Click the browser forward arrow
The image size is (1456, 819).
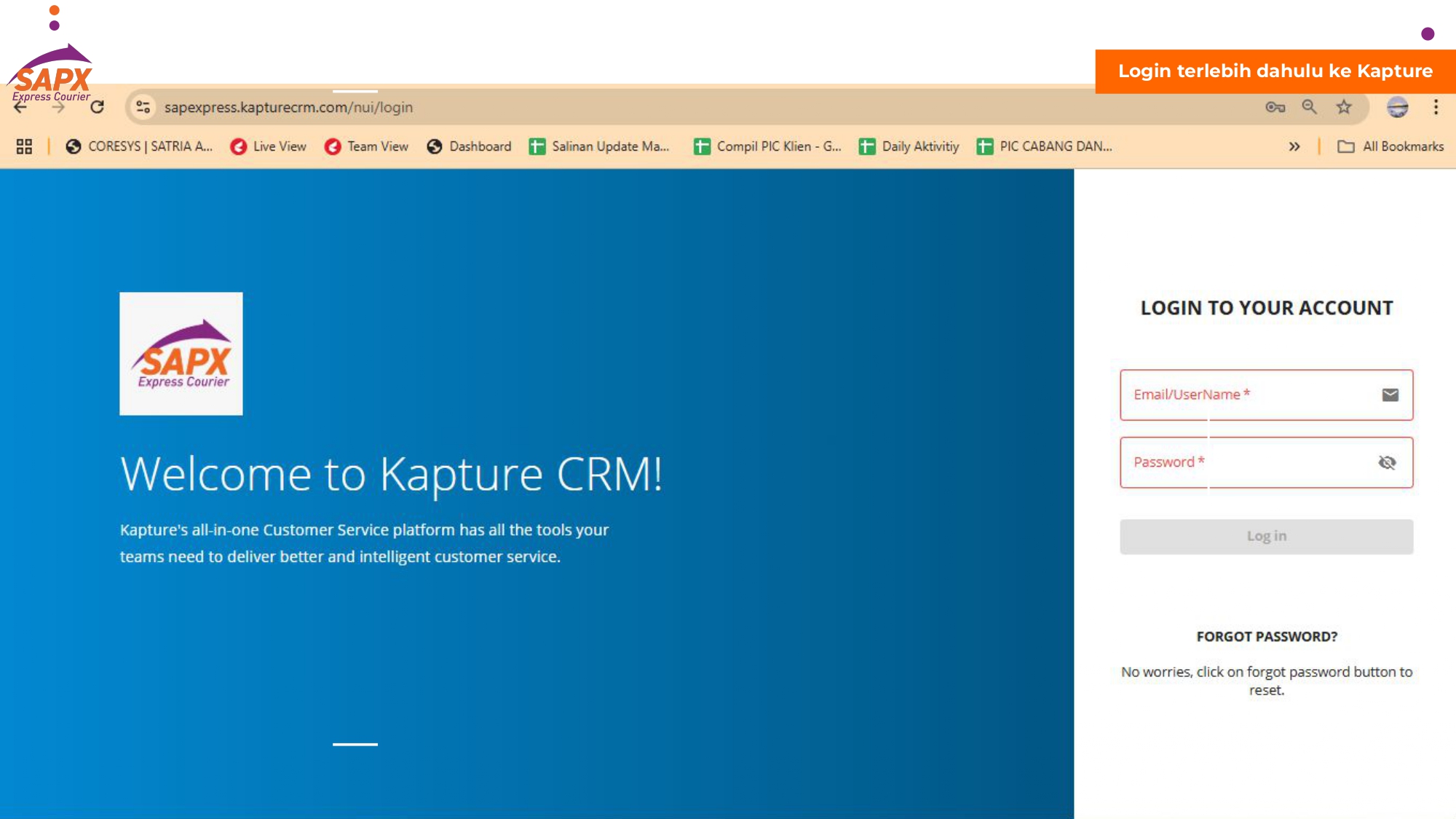pos(58,108)
